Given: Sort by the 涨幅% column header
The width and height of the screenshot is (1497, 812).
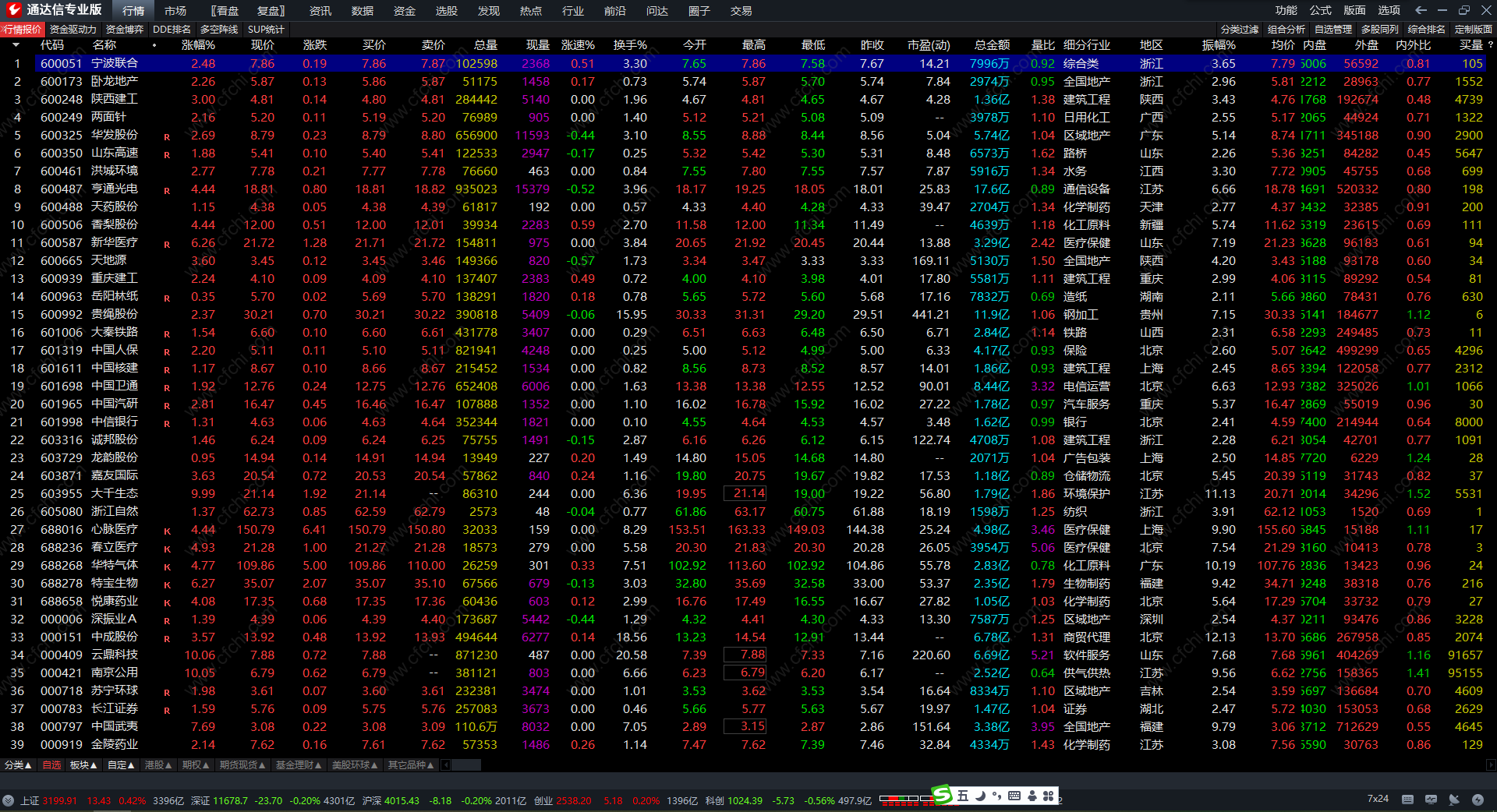Looking at the screenshot, I should (199, 45).
